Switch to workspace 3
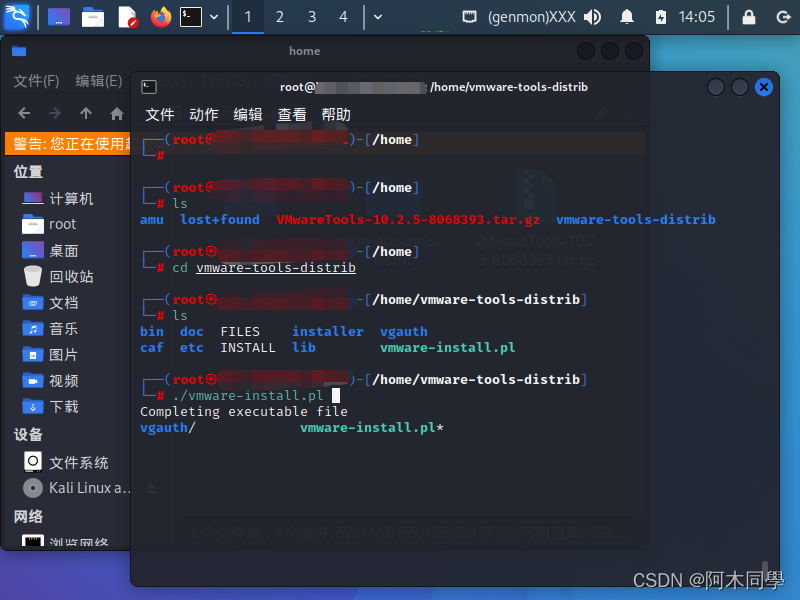The height and width of the screenshot is (600, 800). (312, 17)
